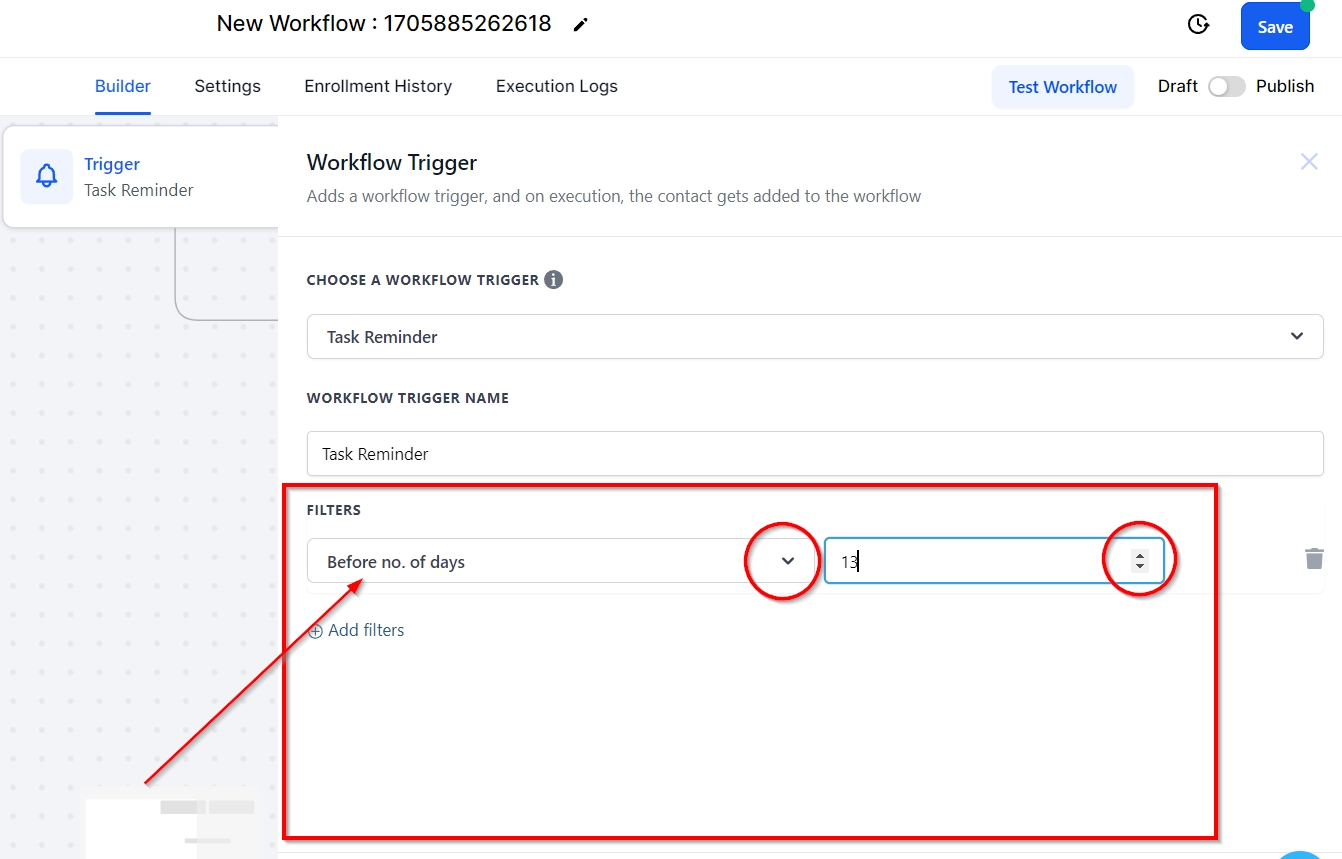The width and height of the screenshot is (1342, 859).
Task: View the Execution Logs tab
Action: pyautogui.click(x=557, y=86)
